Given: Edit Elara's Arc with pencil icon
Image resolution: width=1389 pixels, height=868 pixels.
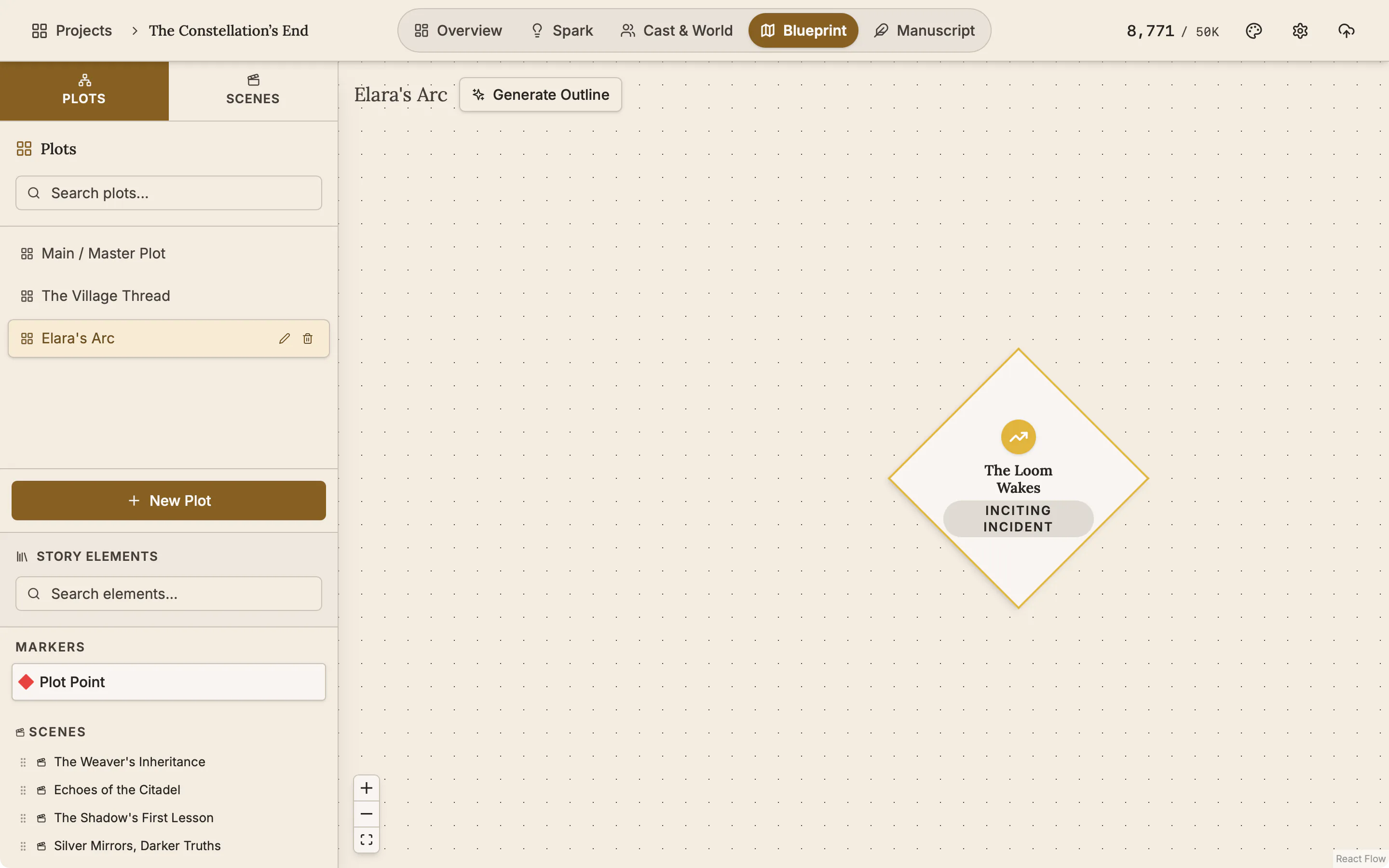Looking at the screenshot, I should tap(284, 339).
